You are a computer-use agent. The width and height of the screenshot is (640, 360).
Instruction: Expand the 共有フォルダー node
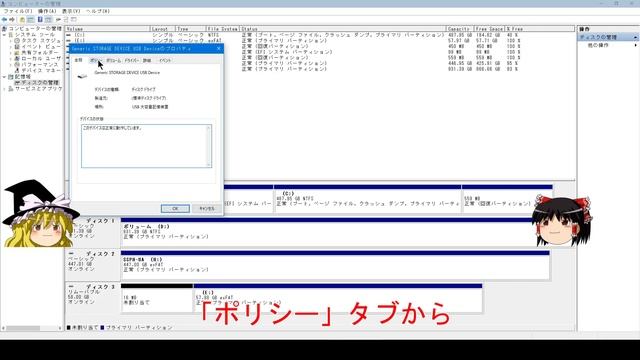11,53
